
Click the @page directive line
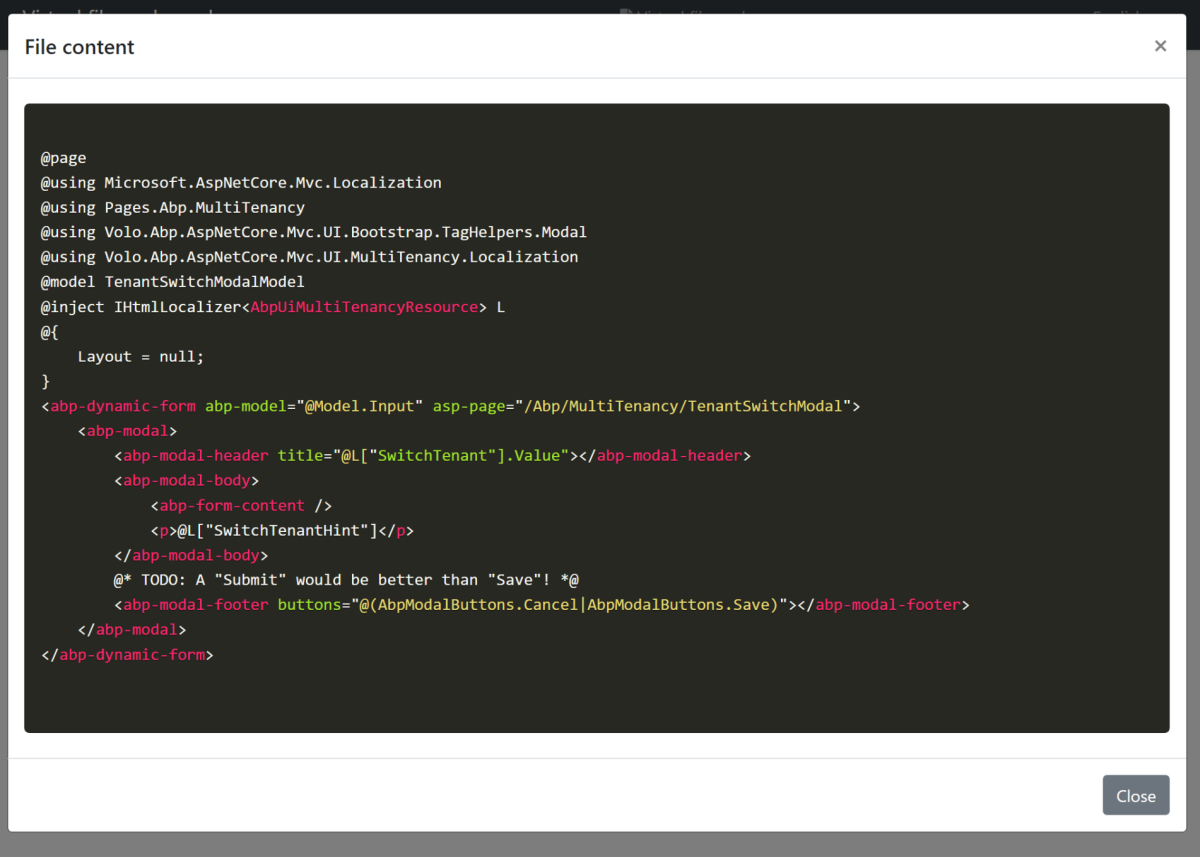pyautogui.click(x=63, y=158)
